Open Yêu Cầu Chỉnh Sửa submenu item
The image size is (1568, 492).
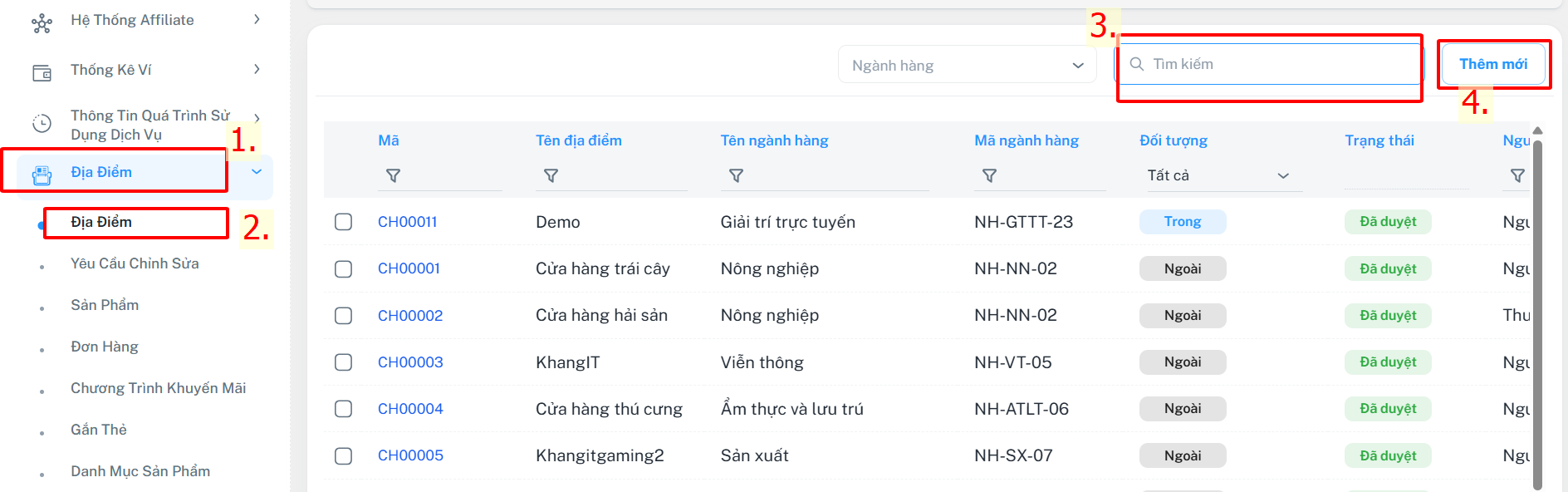tap(135, 263)
